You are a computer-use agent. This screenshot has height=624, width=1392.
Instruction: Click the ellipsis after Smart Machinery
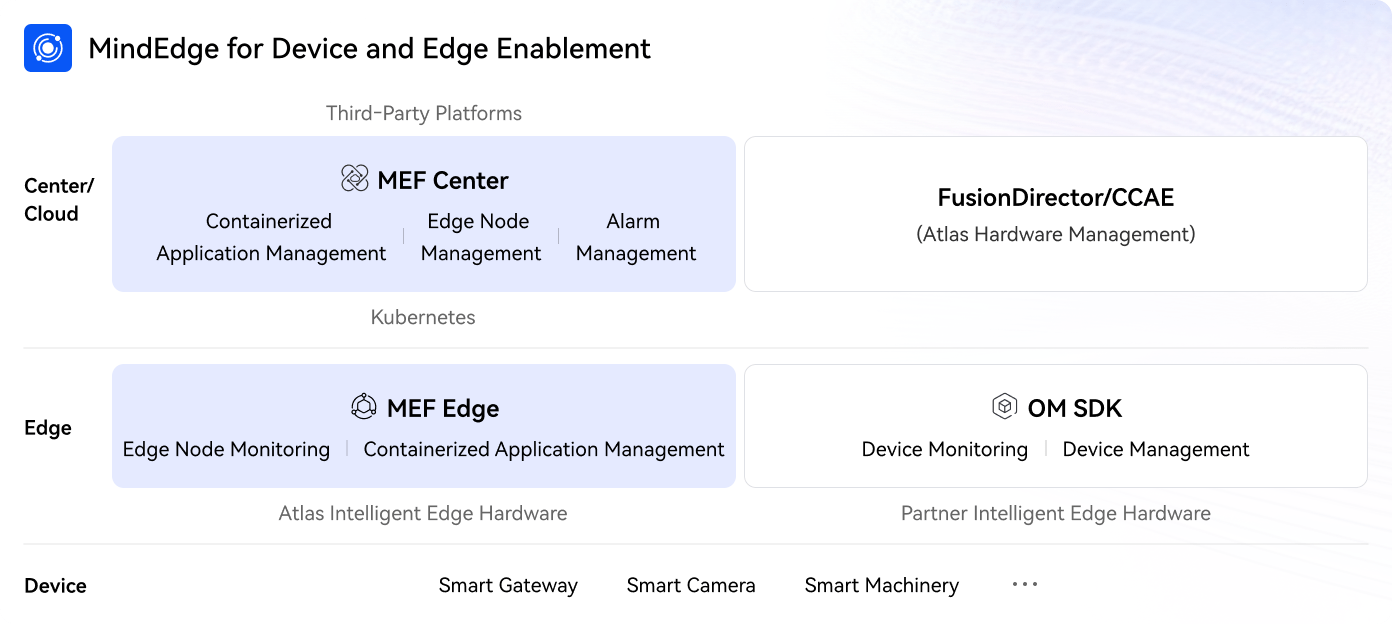[x=1025, y=585]
